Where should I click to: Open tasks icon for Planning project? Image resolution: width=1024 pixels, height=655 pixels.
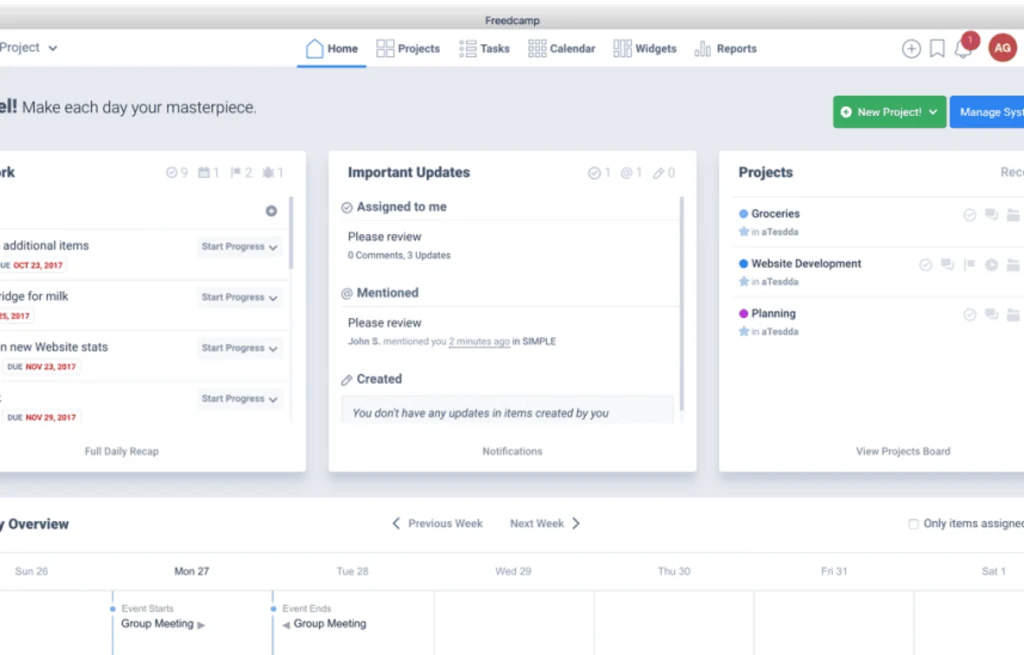(970, 315)
